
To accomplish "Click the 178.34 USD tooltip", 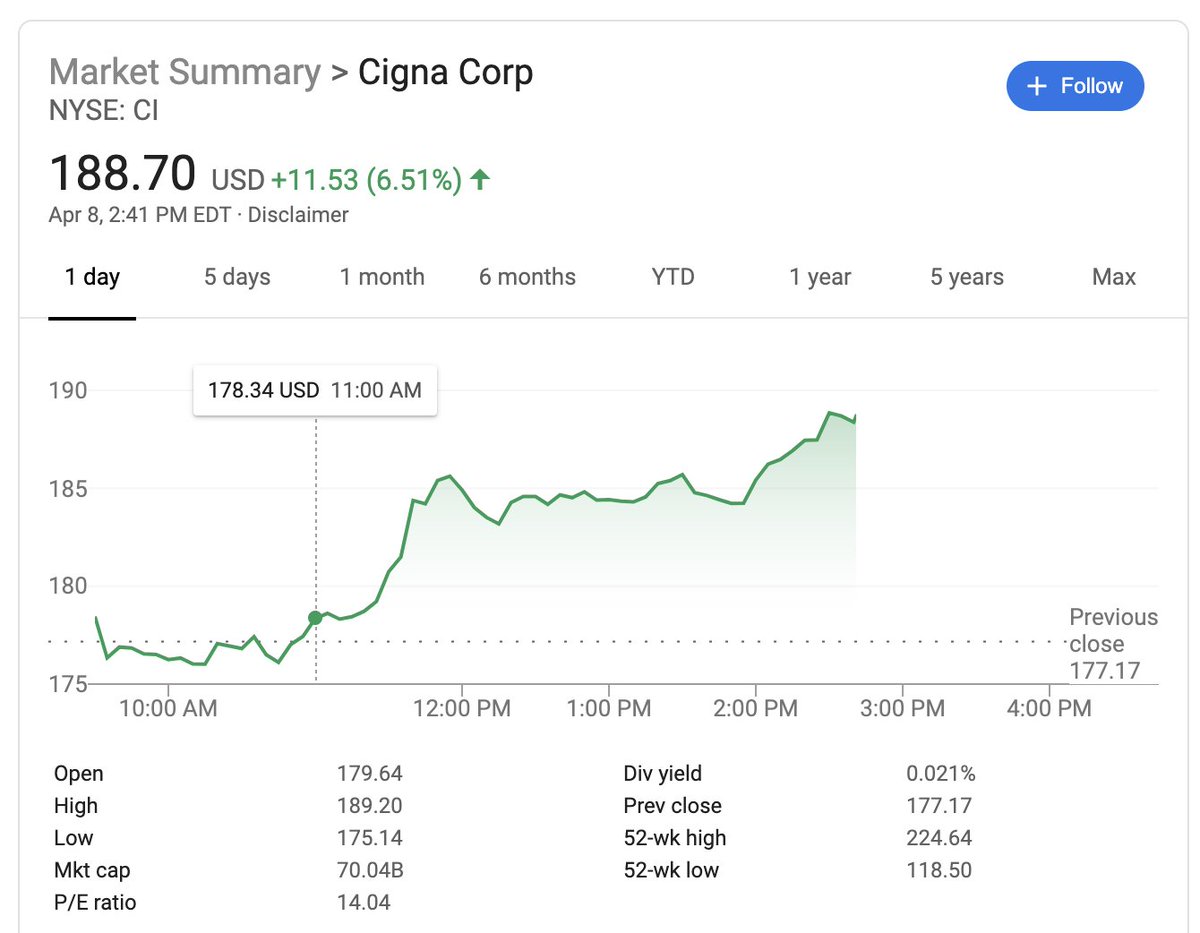I will [x=315, y=391].
